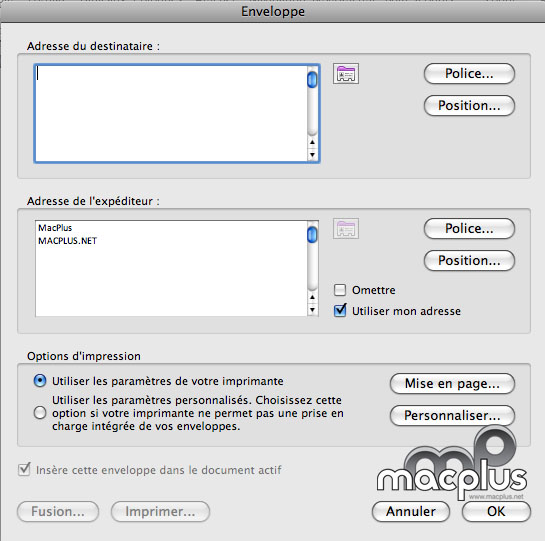Click in the recipient address text field

coord(171,113)
